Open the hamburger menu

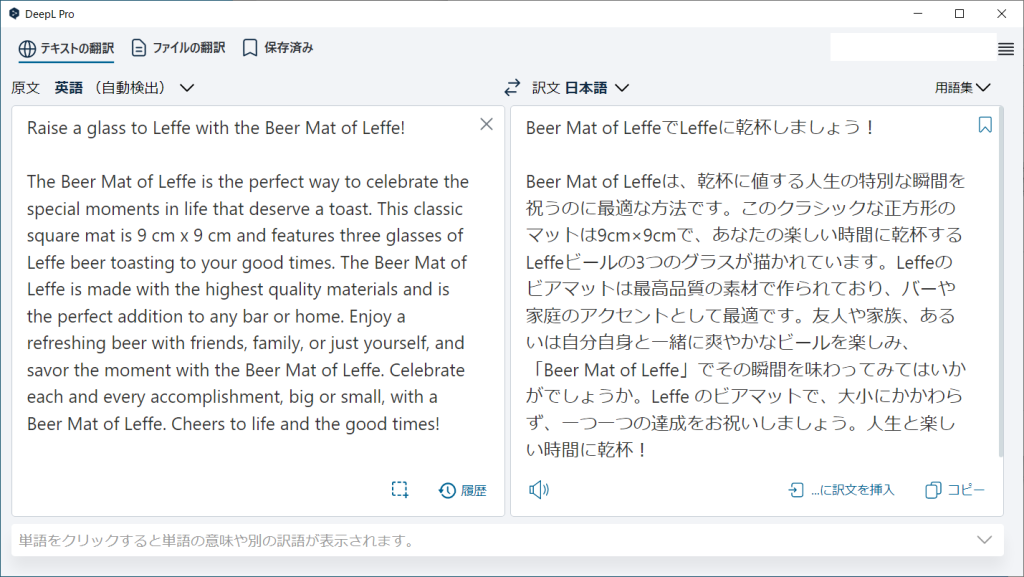[1006, 48]
